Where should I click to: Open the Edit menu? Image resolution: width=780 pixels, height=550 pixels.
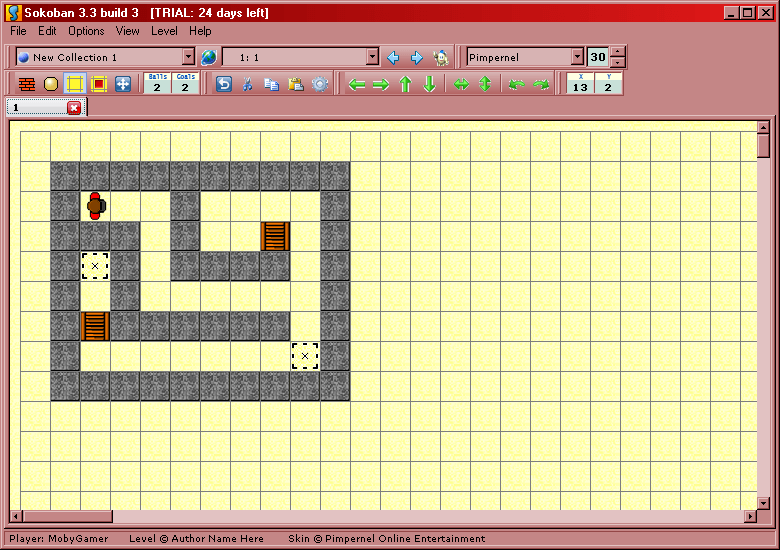pos(47,31)
